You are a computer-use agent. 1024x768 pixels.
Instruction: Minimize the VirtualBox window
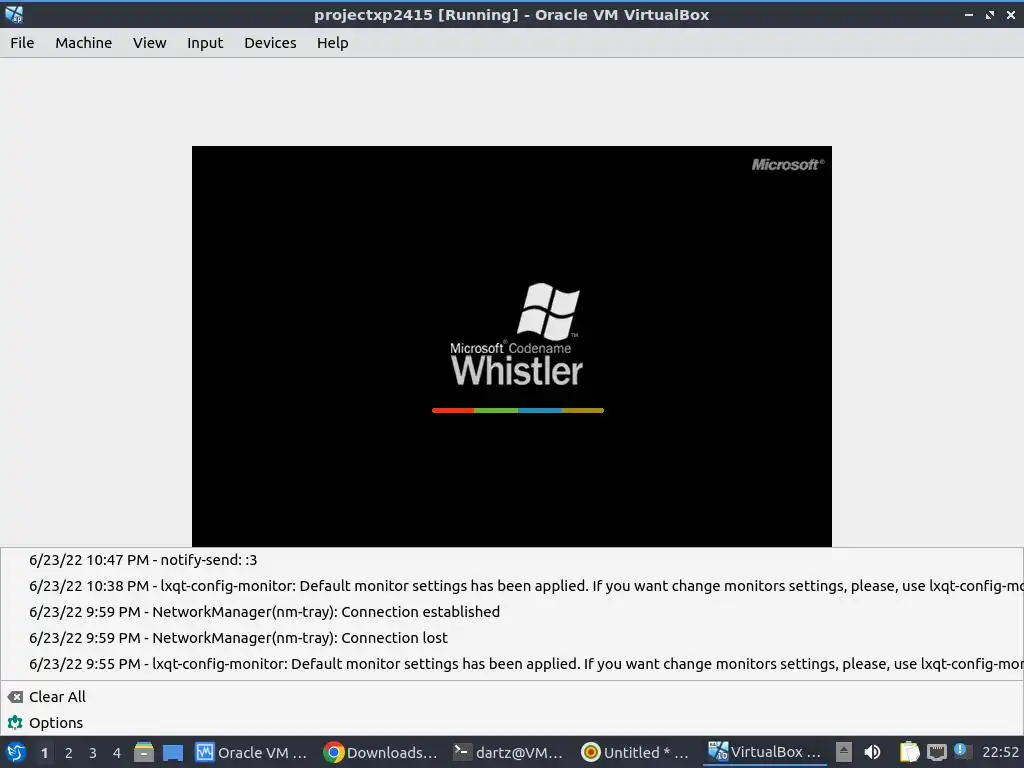point(969,14)
